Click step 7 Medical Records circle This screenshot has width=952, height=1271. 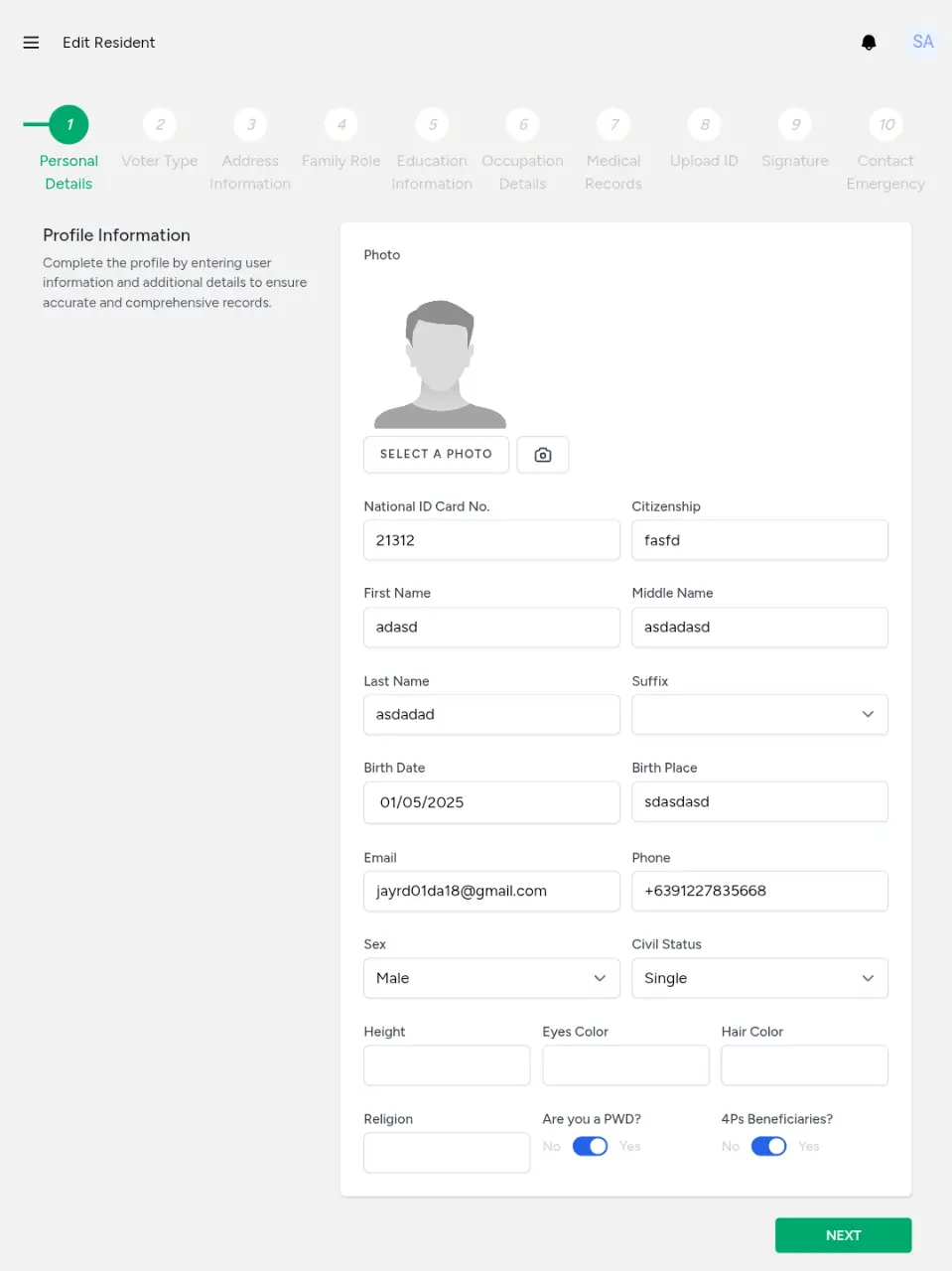(613, 124)
